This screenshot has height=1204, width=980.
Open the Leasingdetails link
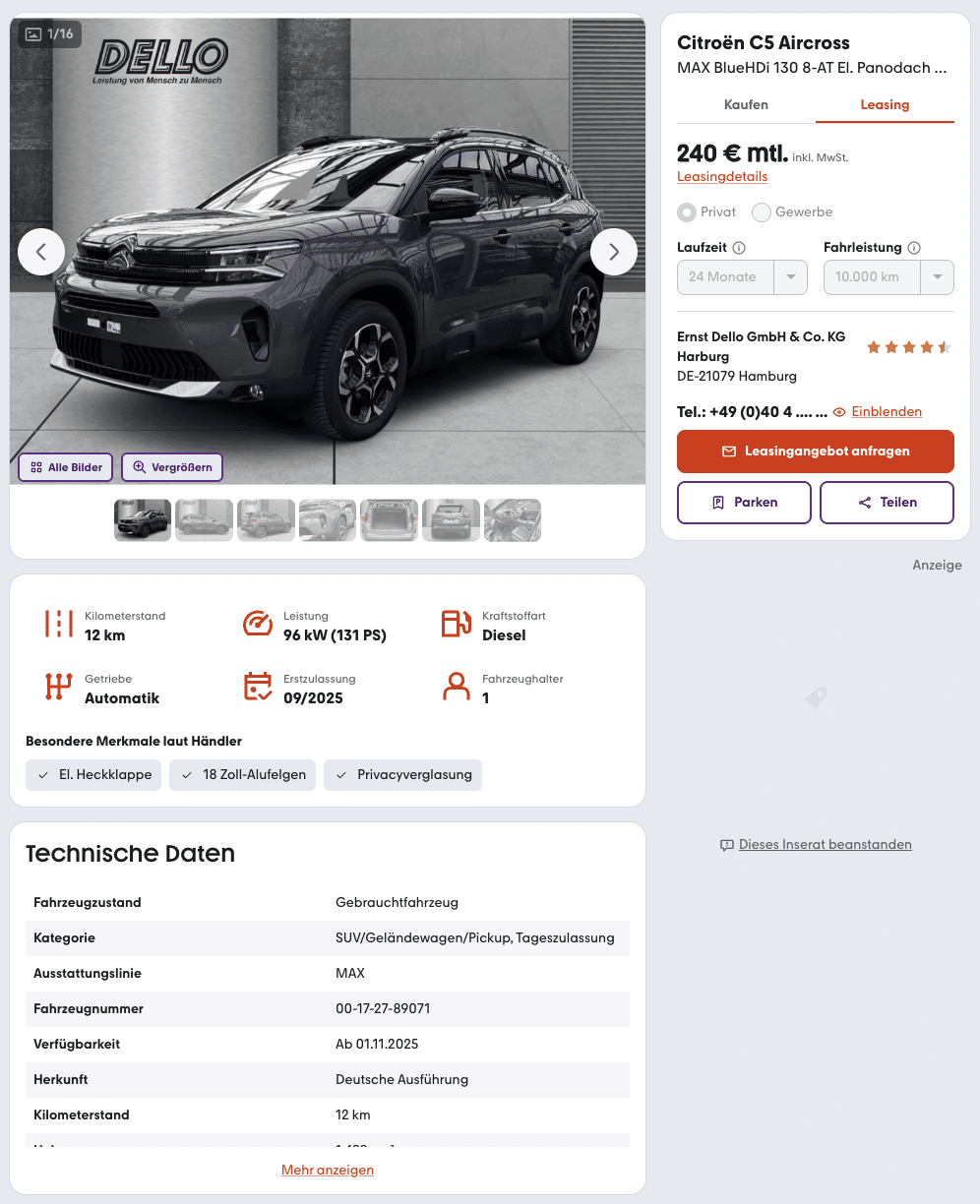tap(722, 177)
